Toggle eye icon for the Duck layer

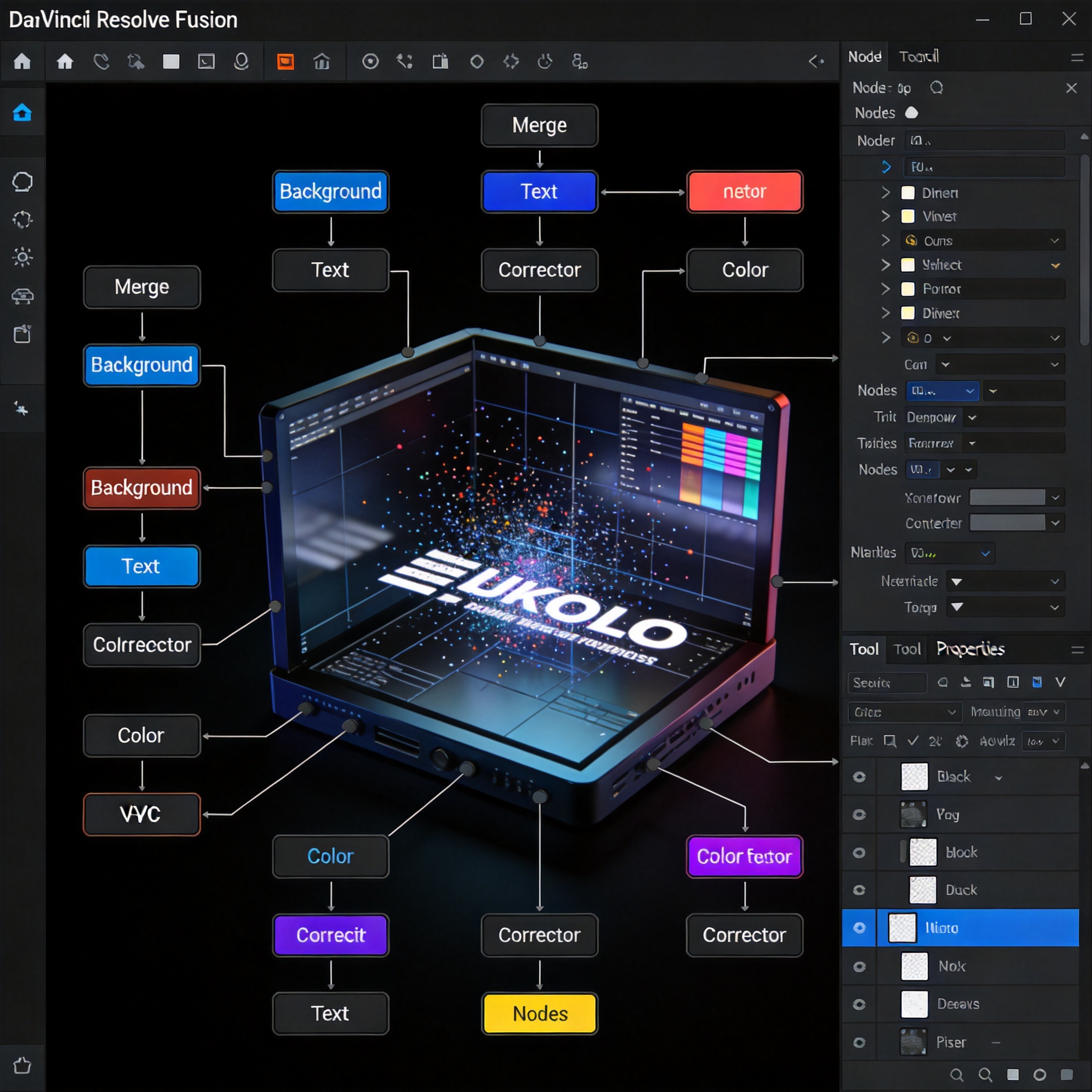859,890
